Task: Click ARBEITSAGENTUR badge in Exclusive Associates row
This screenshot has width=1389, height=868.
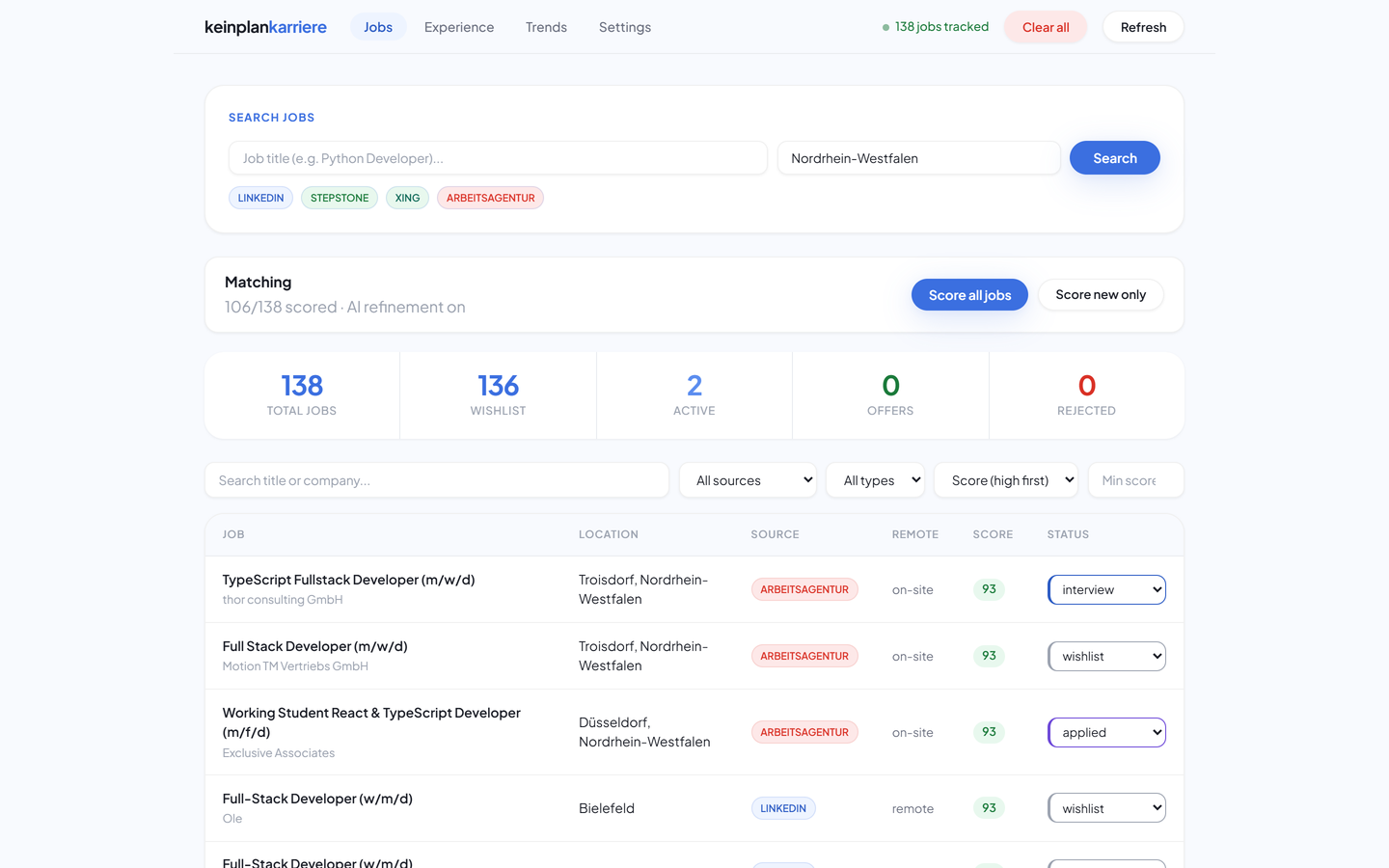Action: coord(804,732)
